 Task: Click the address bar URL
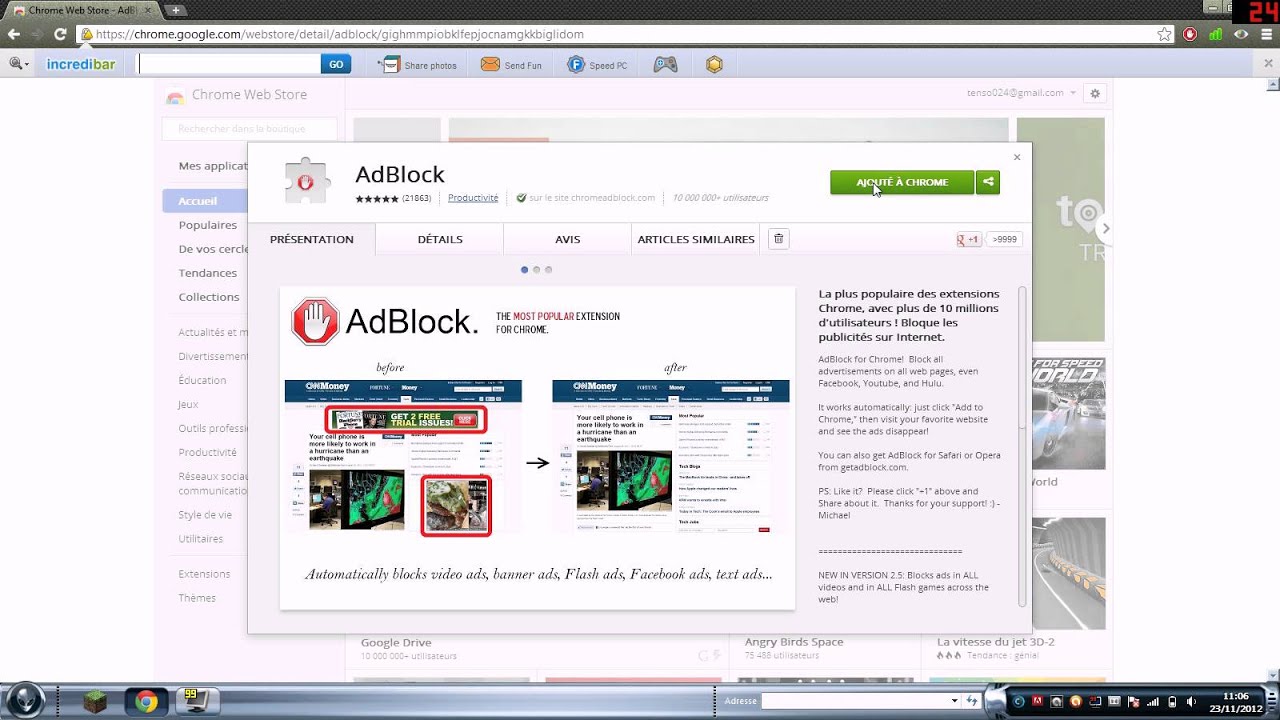340,34
